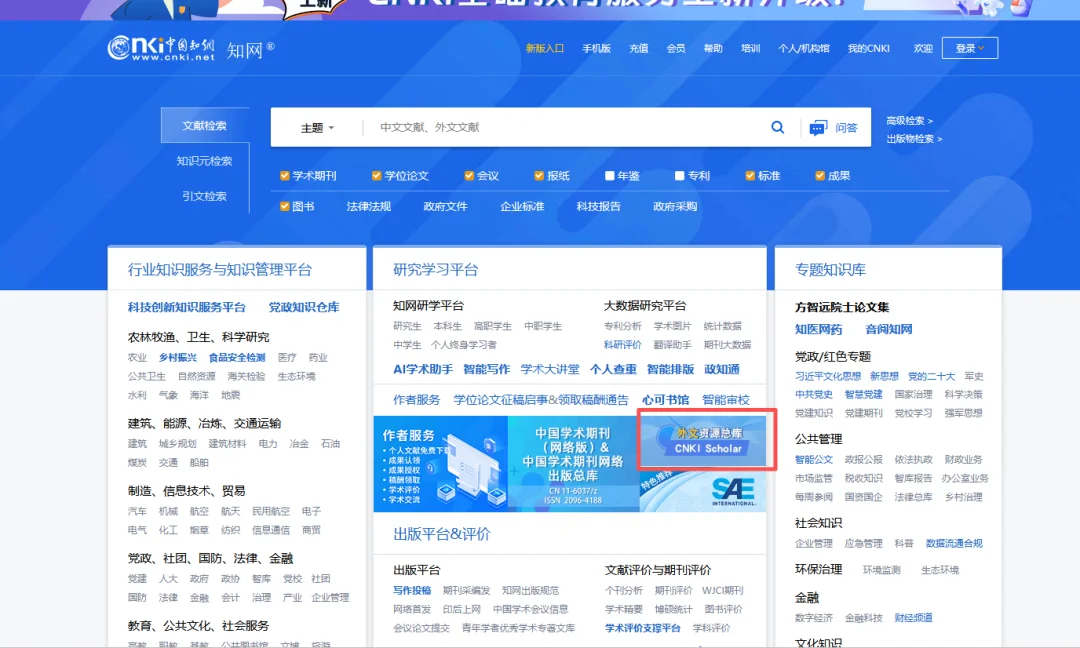Open the 知医网药 link
The height and width of the screenshot is (648, 1080).
tap(818, 329)
